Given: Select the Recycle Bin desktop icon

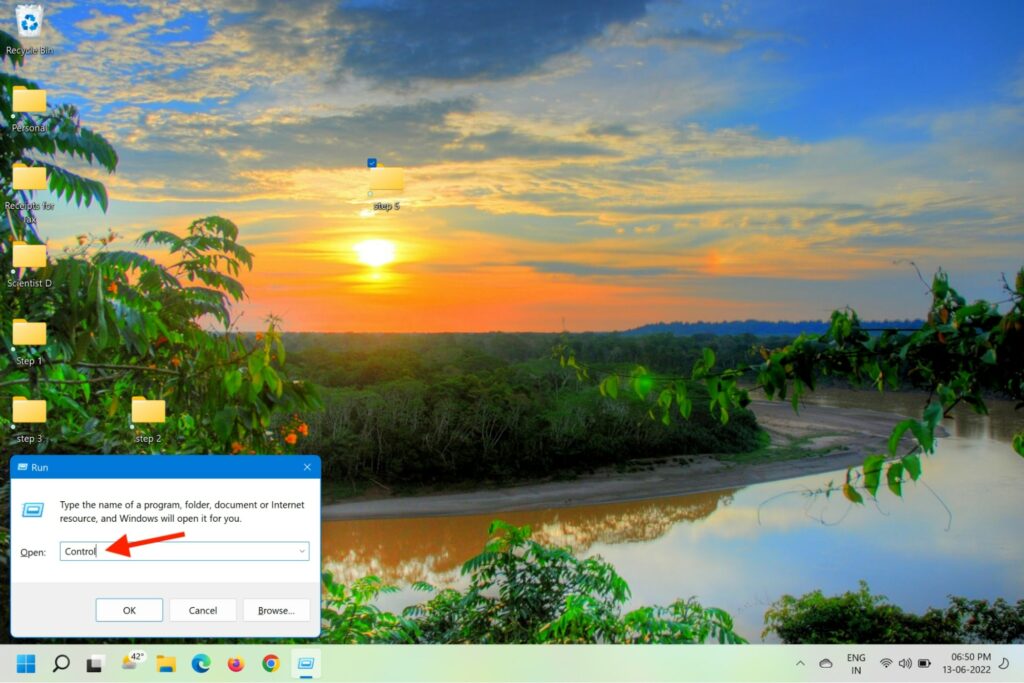Looking at the screenshot, I should click(29, 20).
